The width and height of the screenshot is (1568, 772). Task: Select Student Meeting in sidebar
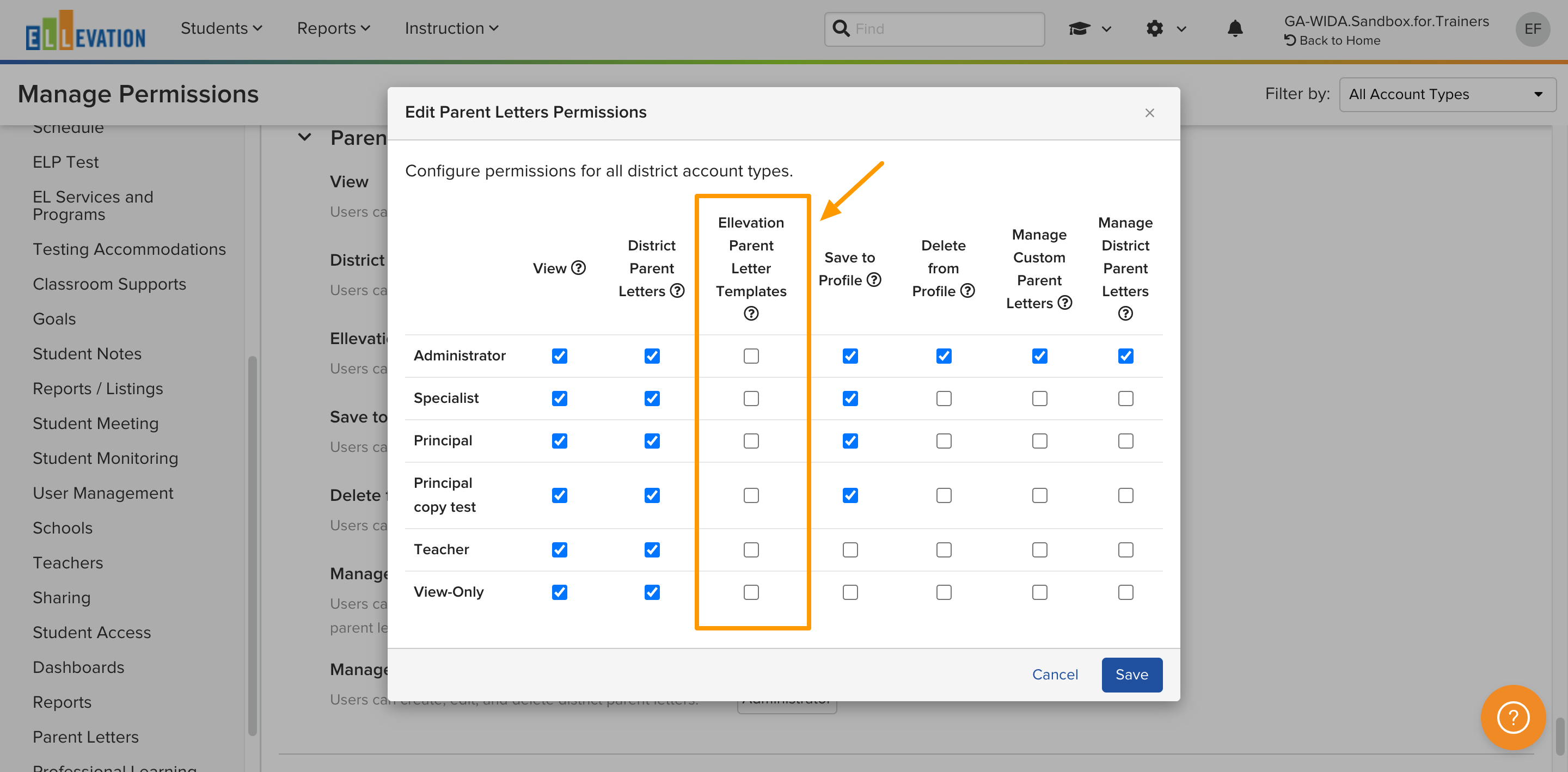point(96,424)
